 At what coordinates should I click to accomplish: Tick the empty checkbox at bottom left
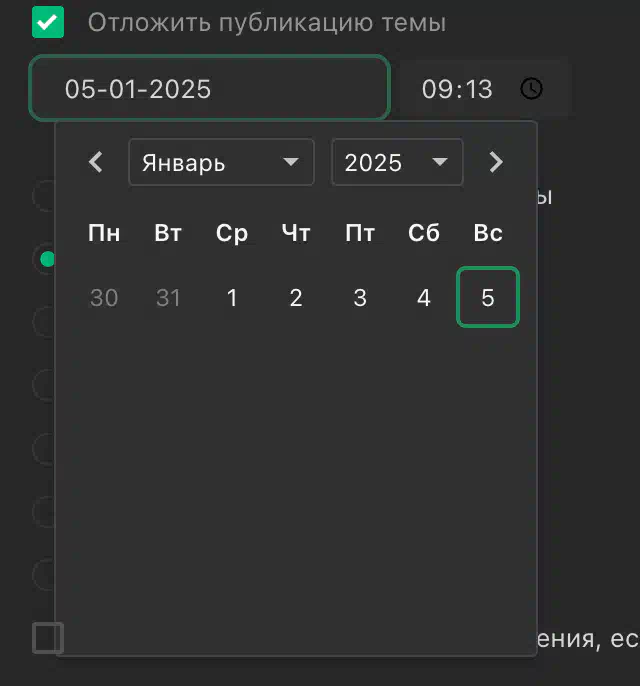pos(48,638)
